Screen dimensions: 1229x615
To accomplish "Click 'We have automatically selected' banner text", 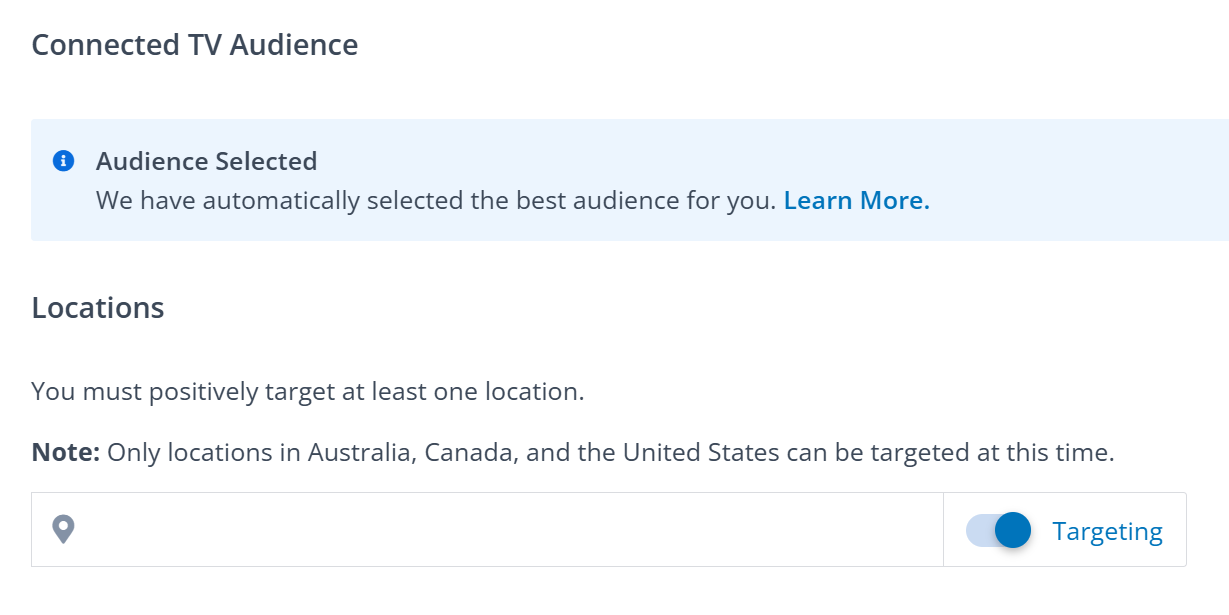I will click(435, 200).
